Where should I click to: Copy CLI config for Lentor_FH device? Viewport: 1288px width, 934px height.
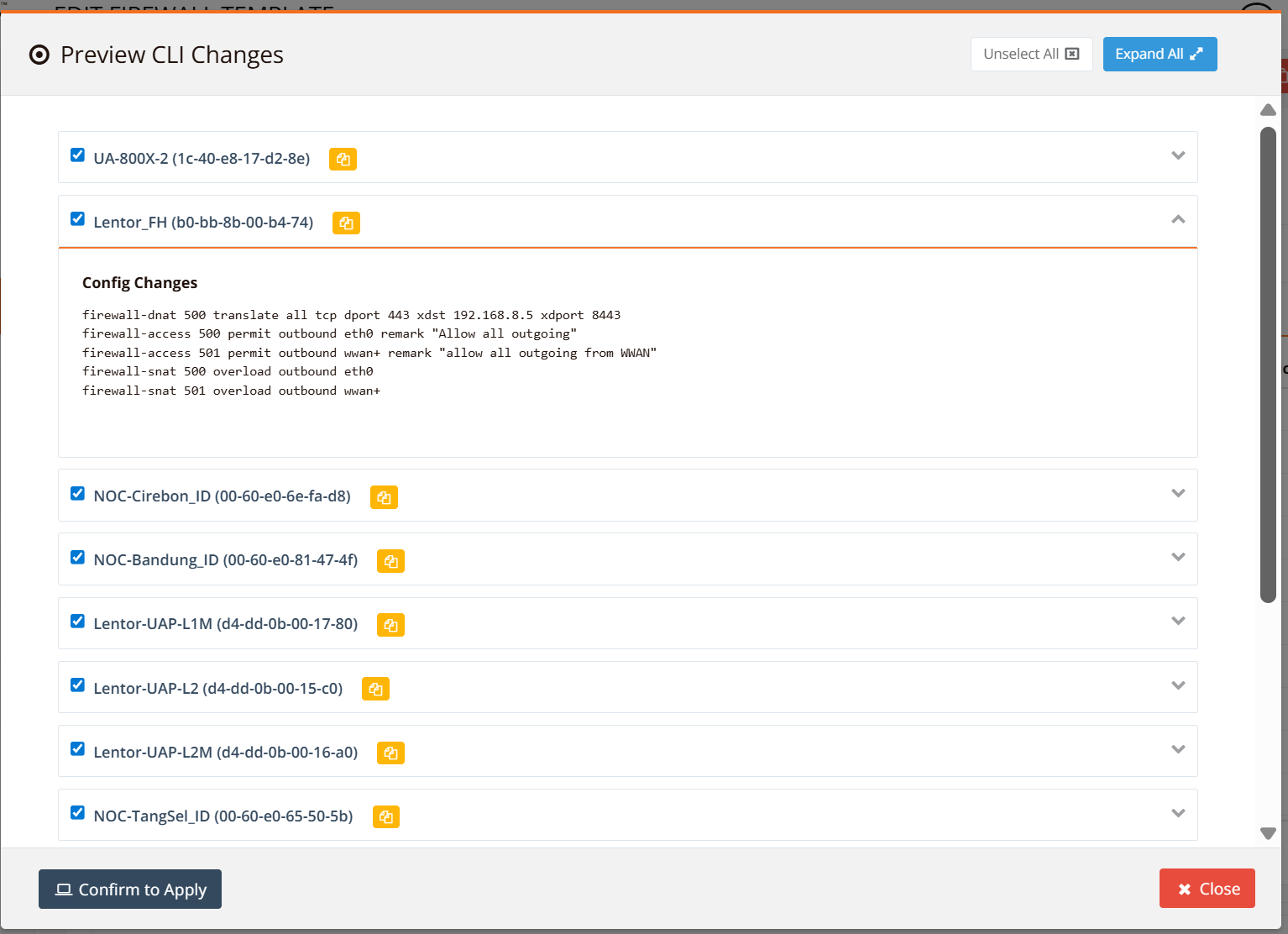click(x=346, y=223)
